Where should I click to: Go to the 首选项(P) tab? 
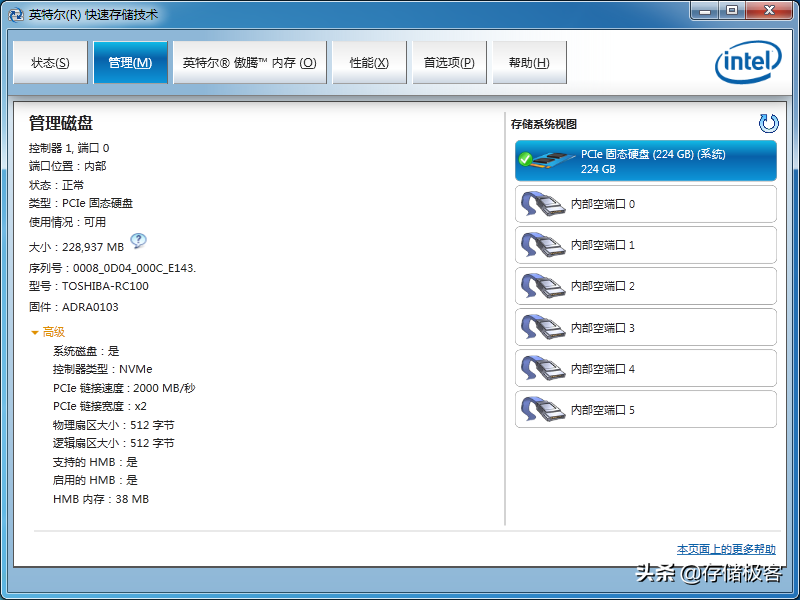pyautogui.click(x=448, y=63)
